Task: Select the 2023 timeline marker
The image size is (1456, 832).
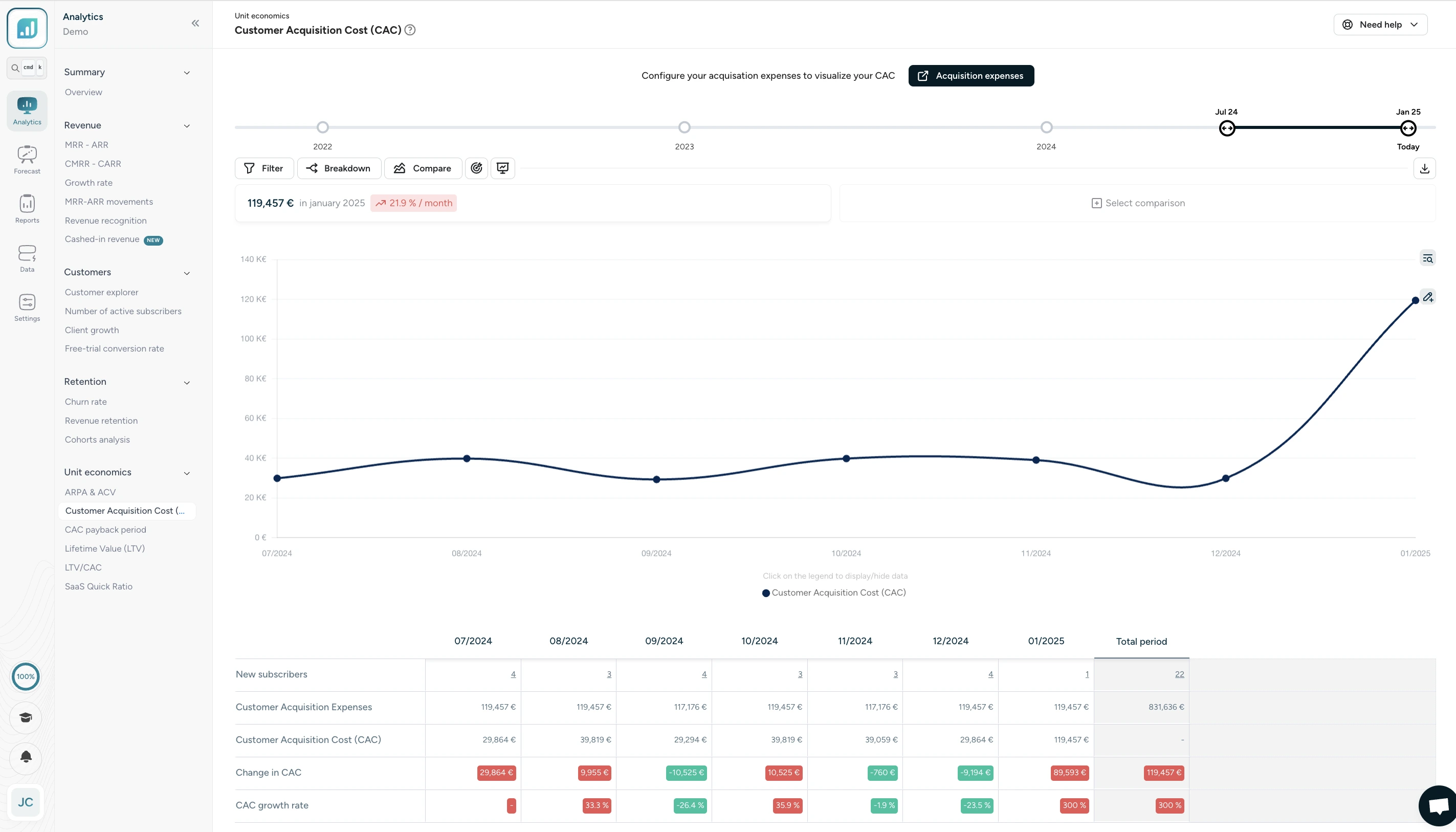Action: [685, 127]
